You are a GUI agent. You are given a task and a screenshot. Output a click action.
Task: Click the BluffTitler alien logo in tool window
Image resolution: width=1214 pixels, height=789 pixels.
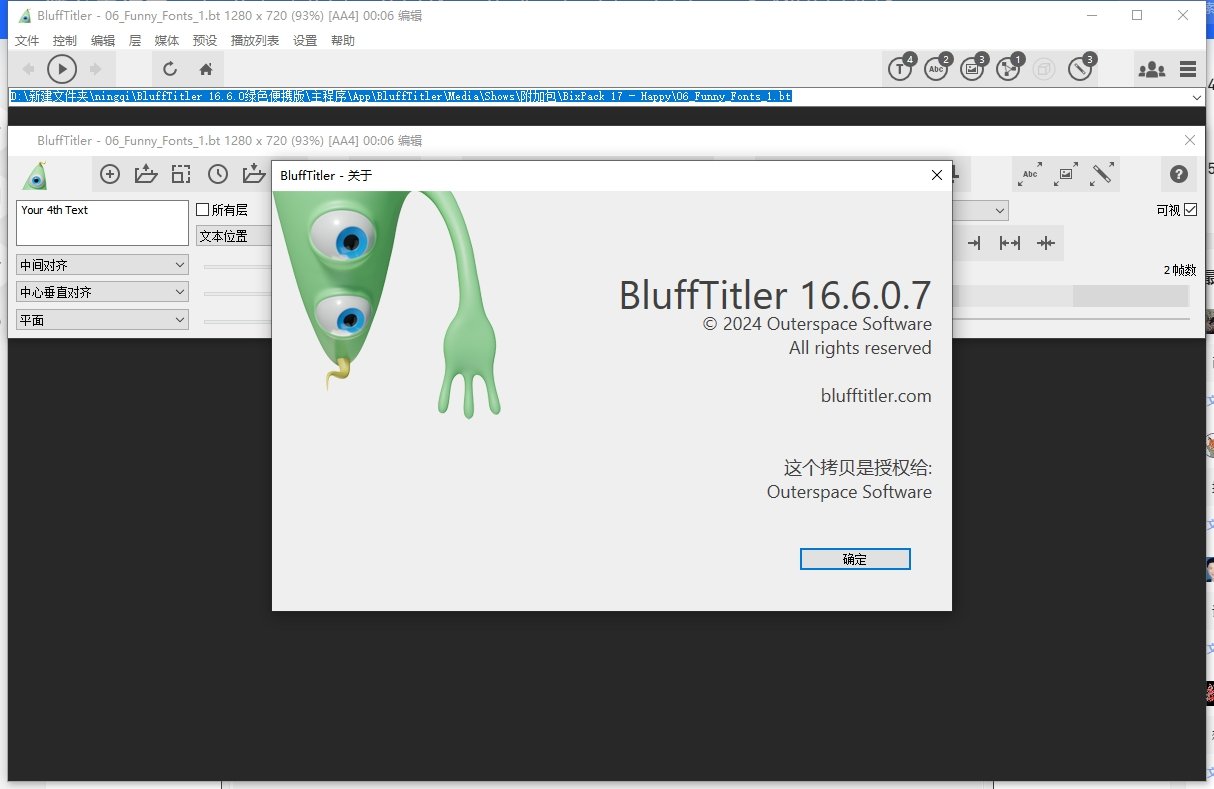[36, 175]
